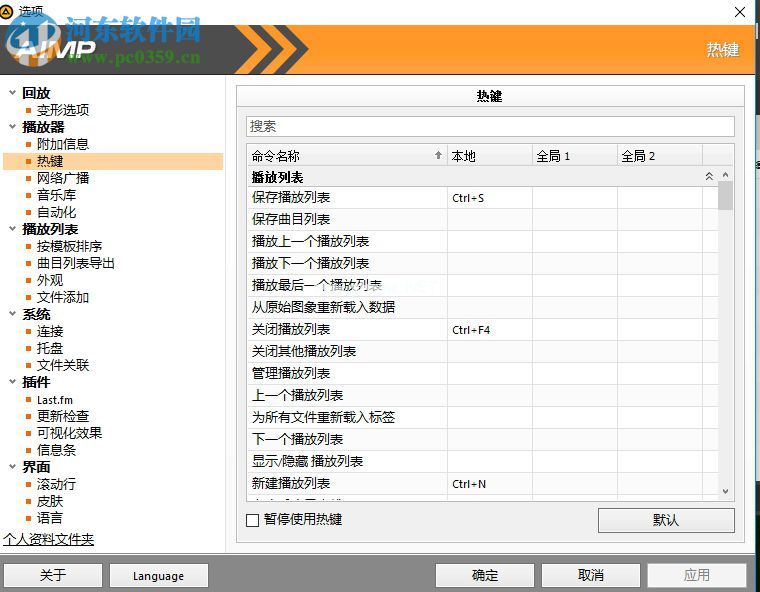Select the 关闭播放列表 command row
Image resolution: width=760 pixels, height=592 pixels.
[x=482, y=330]
